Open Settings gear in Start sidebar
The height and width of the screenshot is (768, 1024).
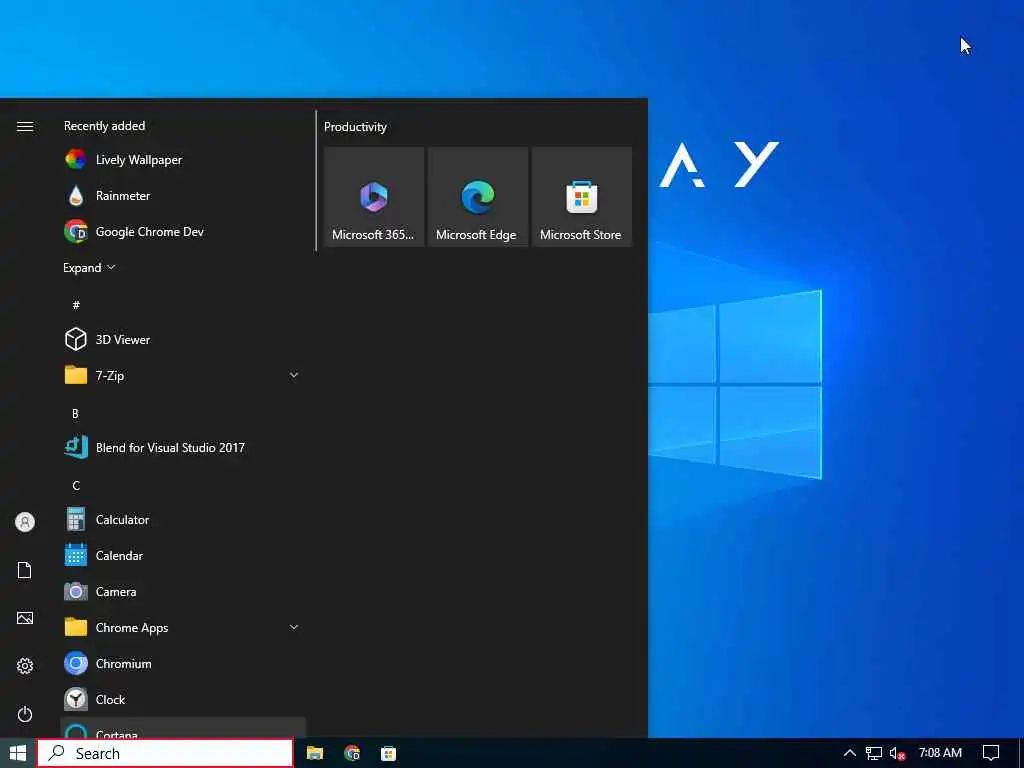click(x=25, y=666)
